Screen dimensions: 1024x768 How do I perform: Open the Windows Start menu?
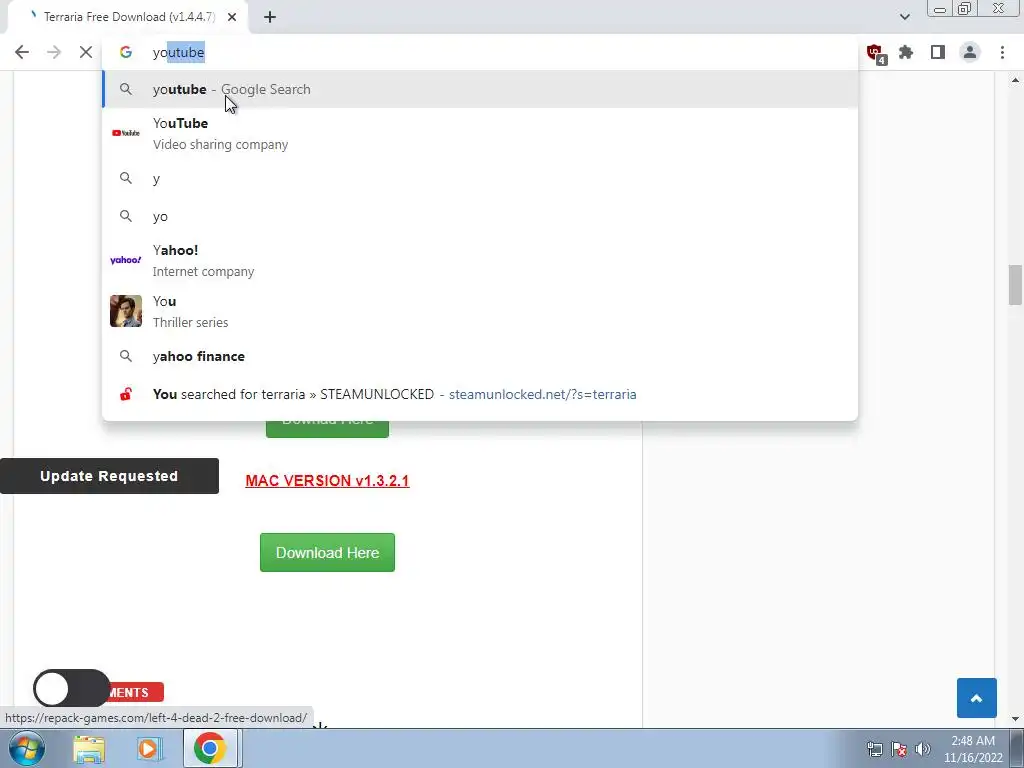tap(26, 748)
